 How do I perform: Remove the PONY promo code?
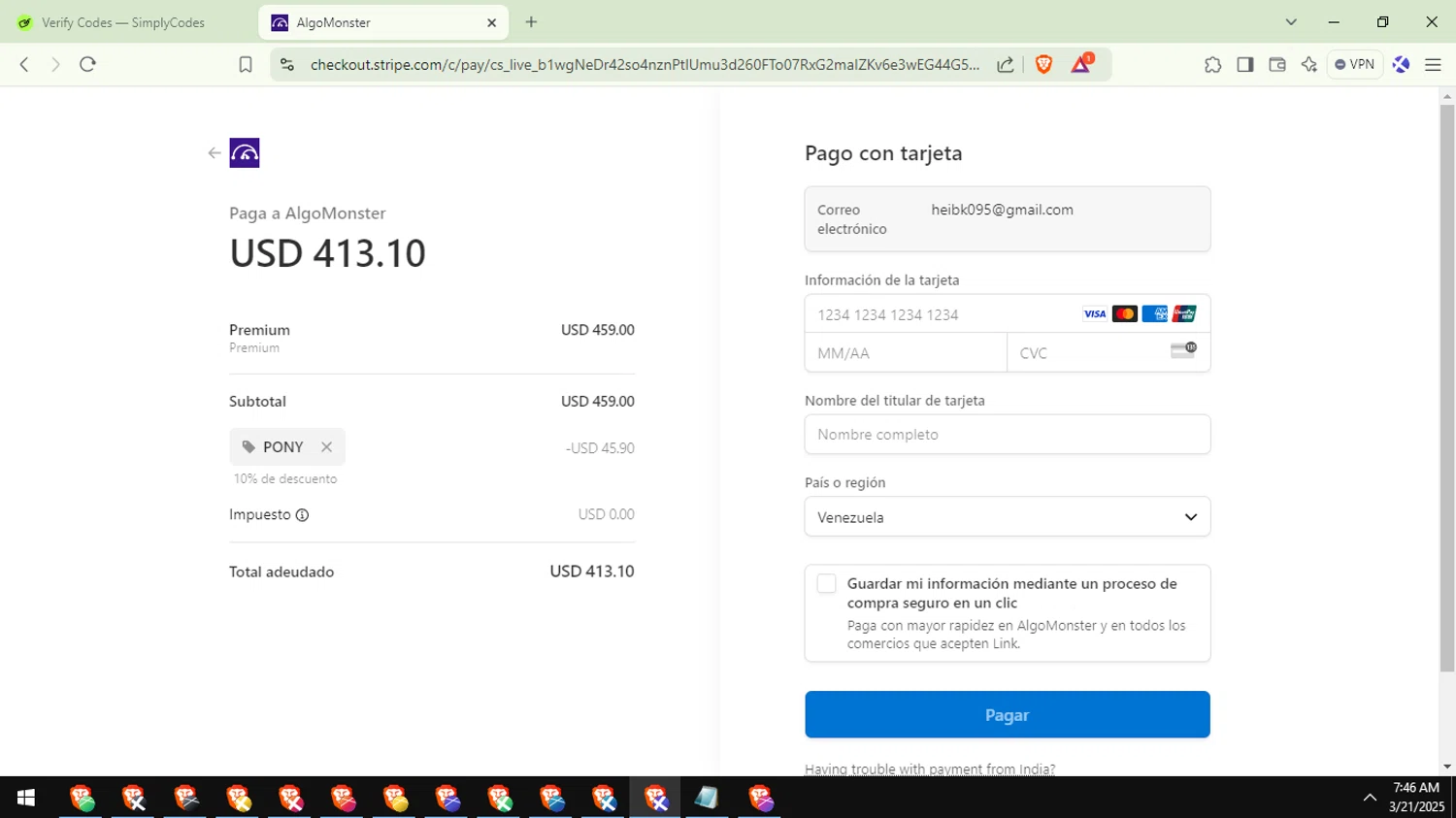[327, 447]
